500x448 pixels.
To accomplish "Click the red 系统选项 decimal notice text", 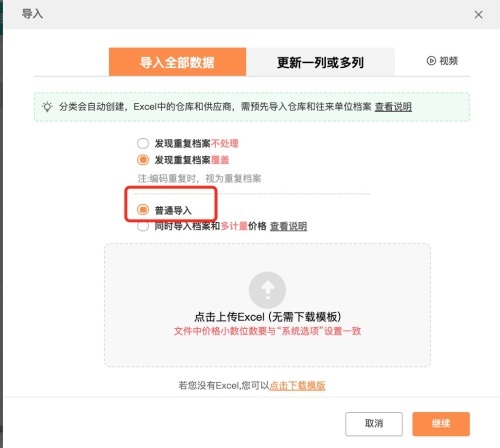I will 267,331.
